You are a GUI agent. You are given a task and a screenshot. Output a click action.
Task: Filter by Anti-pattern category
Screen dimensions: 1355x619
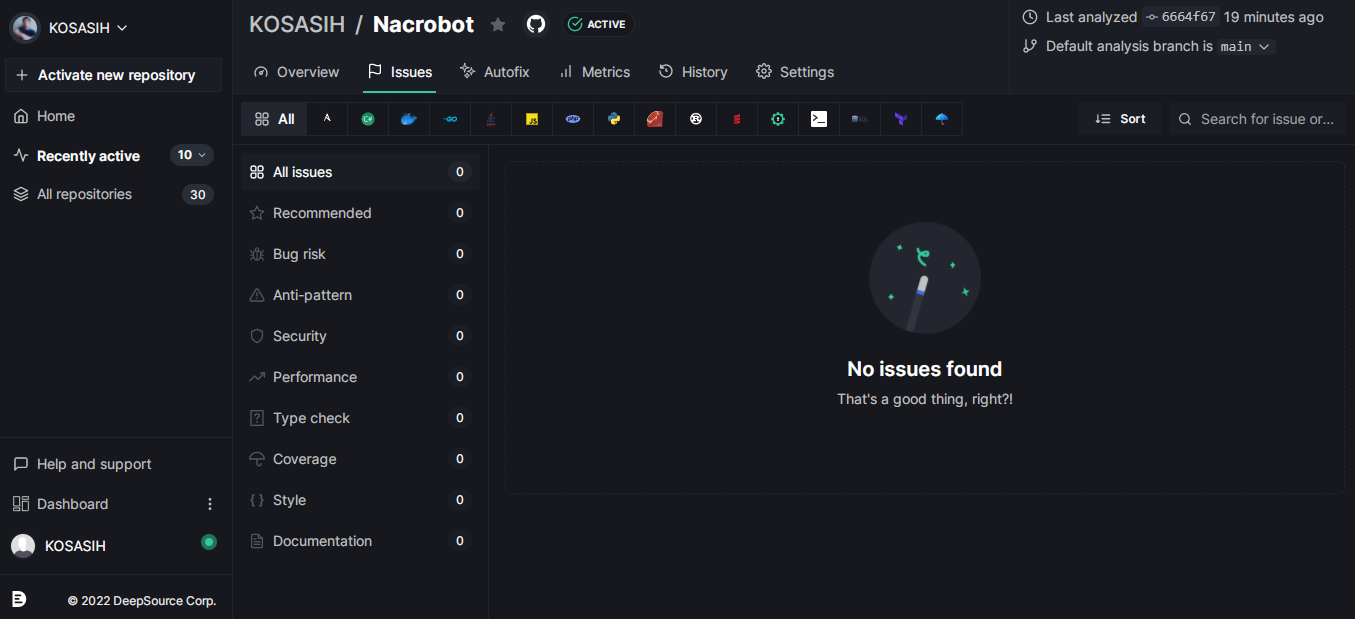point(360,295)
